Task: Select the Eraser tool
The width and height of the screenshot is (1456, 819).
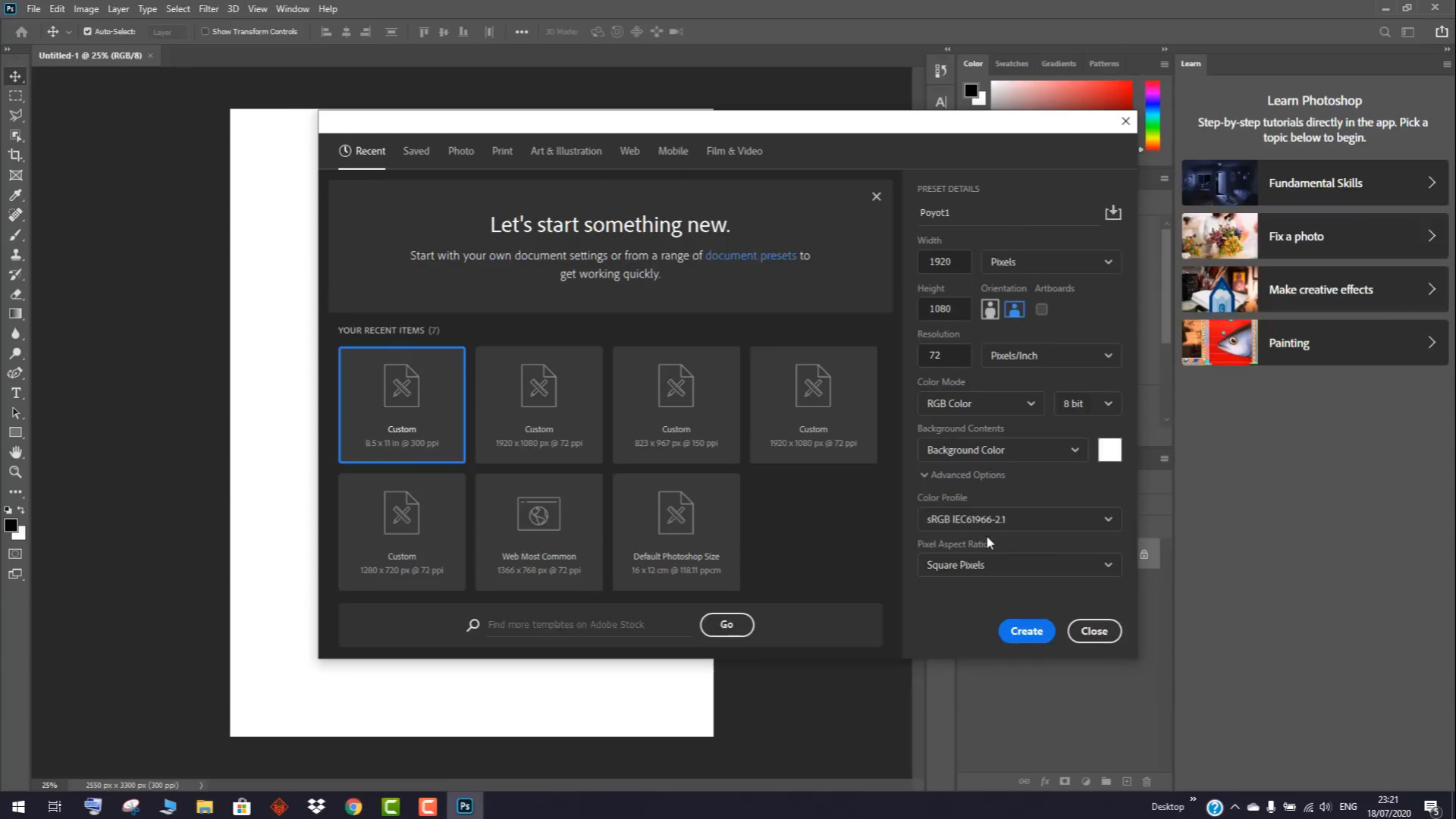Action: 15,294
